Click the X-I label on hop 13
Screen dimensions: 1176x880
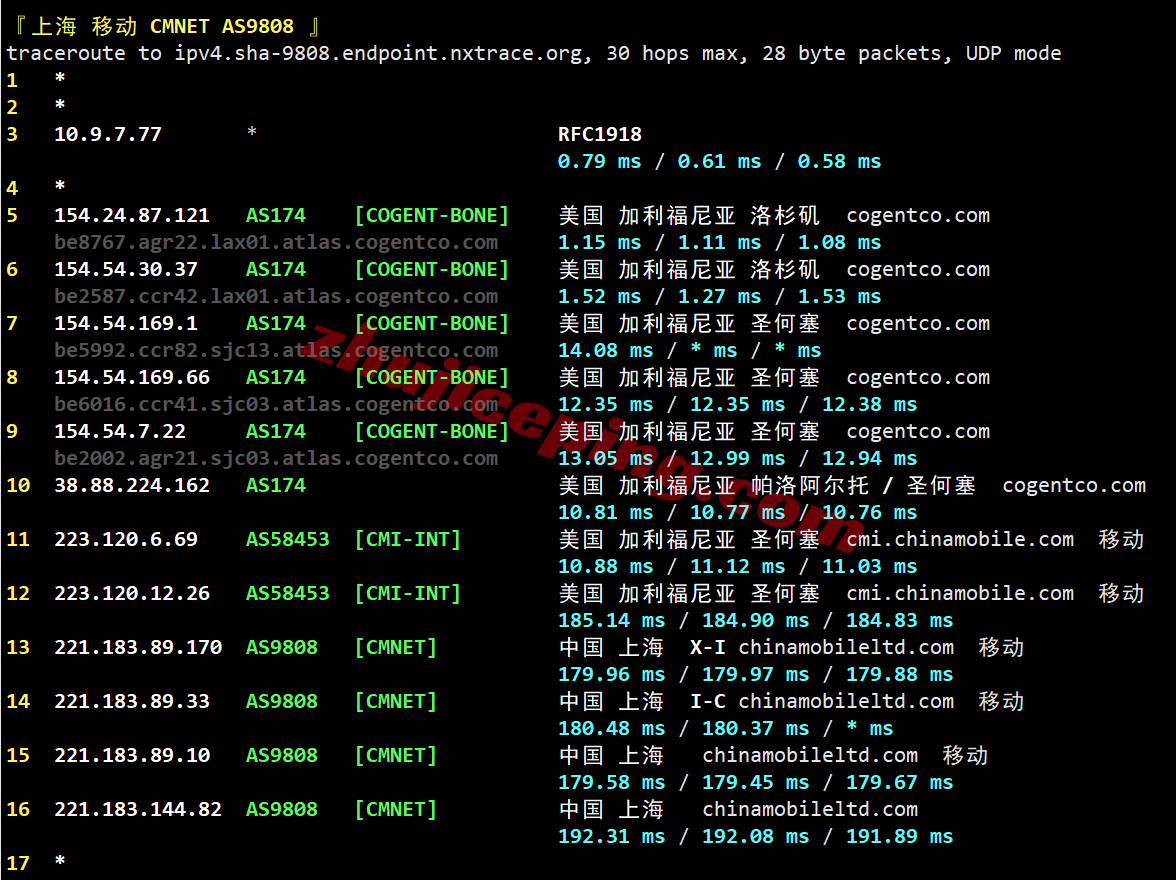707,647
